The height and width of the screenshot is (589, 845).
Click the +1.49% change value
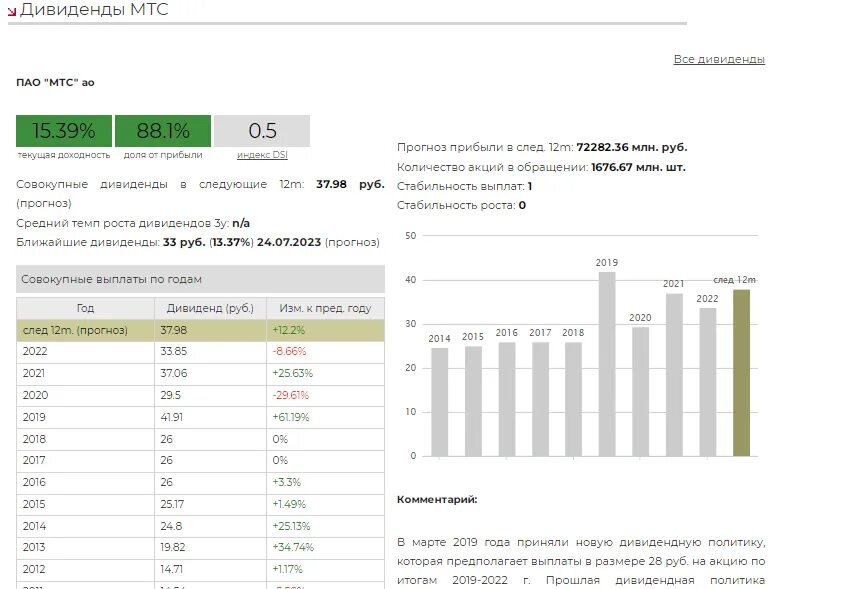pos(289,504)
